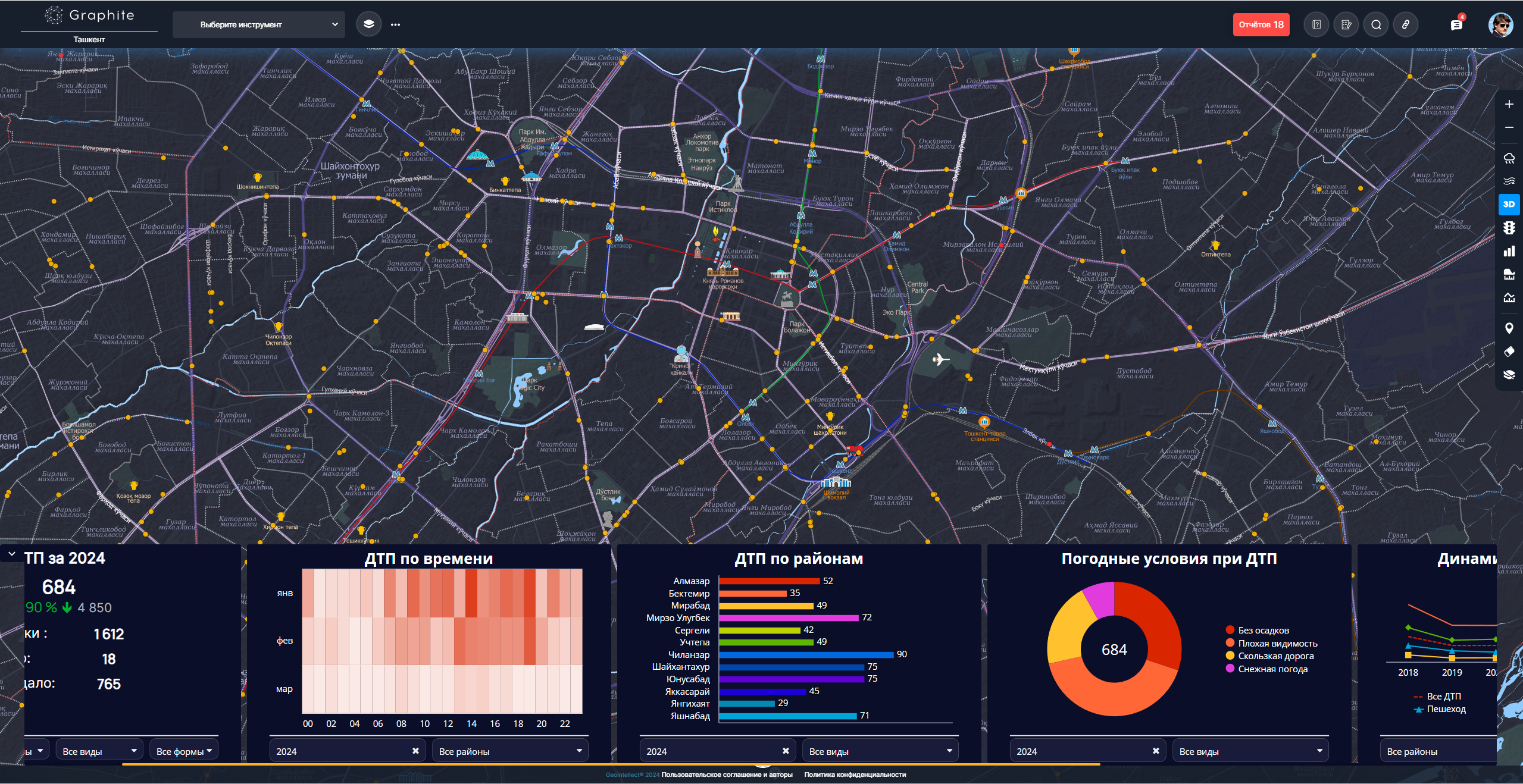Screen dimensions: 1523x784
Task: Toggle hidden layers icon in sidebar
Action: coord(1509,375)
